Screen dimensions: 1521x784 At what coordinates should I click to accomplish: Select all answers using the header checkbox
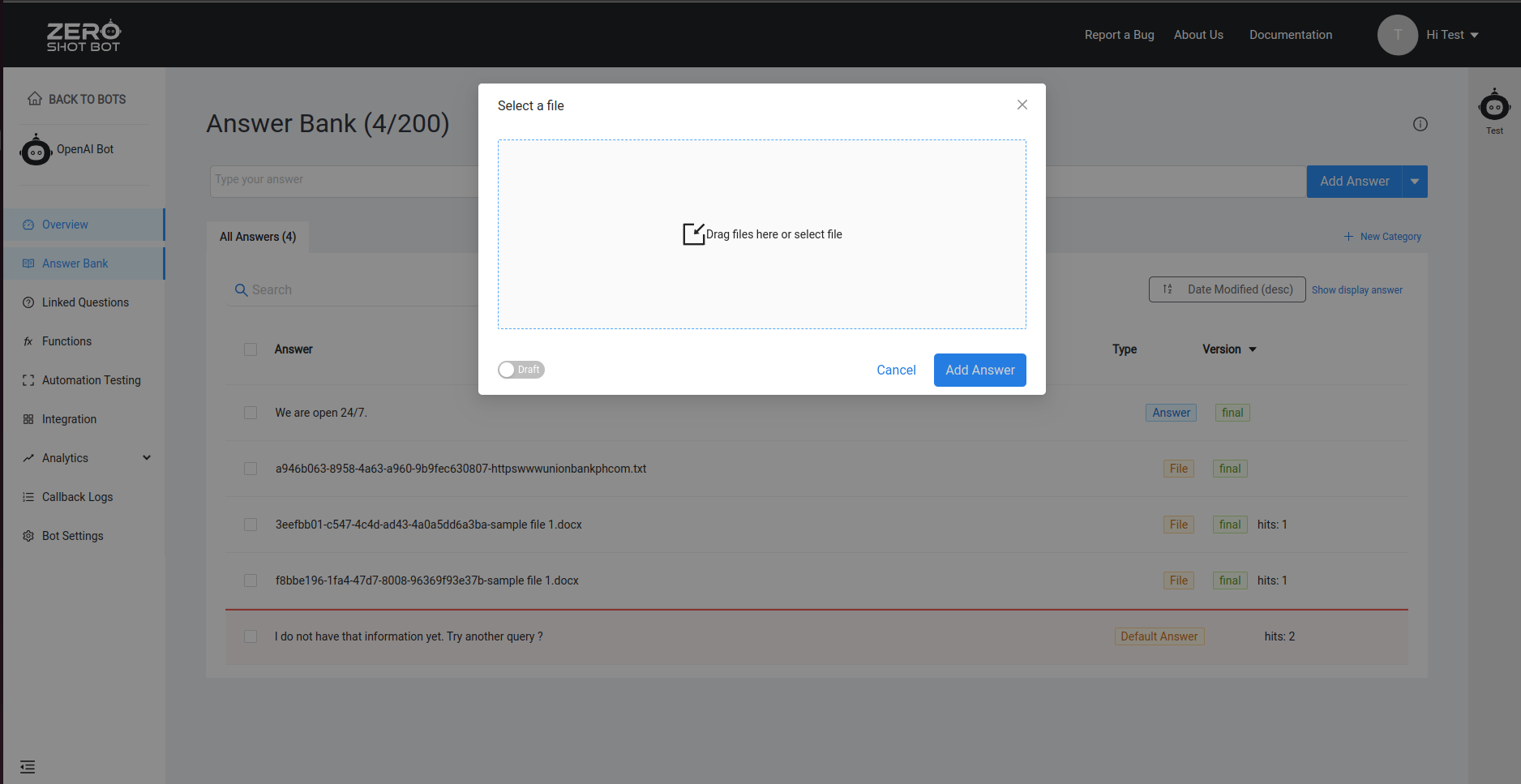(251, 349)
